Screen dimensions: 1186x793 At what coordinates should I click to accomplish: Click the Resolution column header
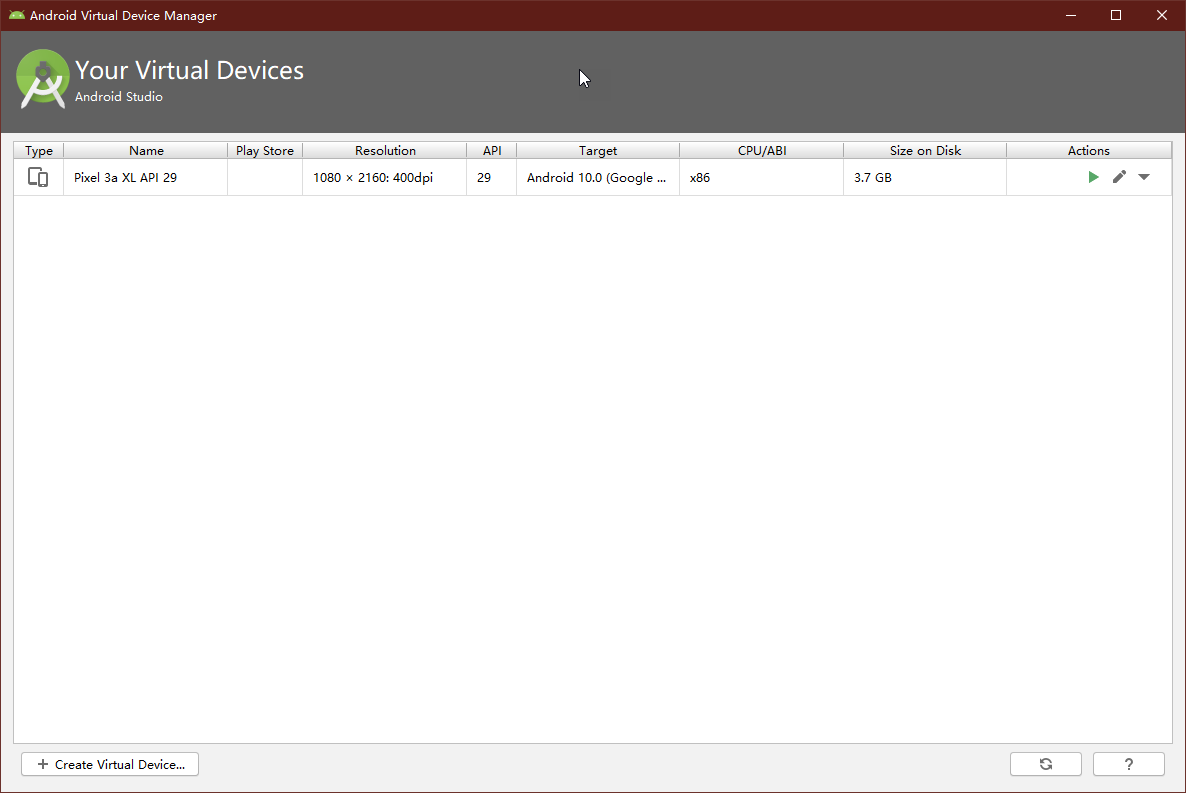(384, 150)
